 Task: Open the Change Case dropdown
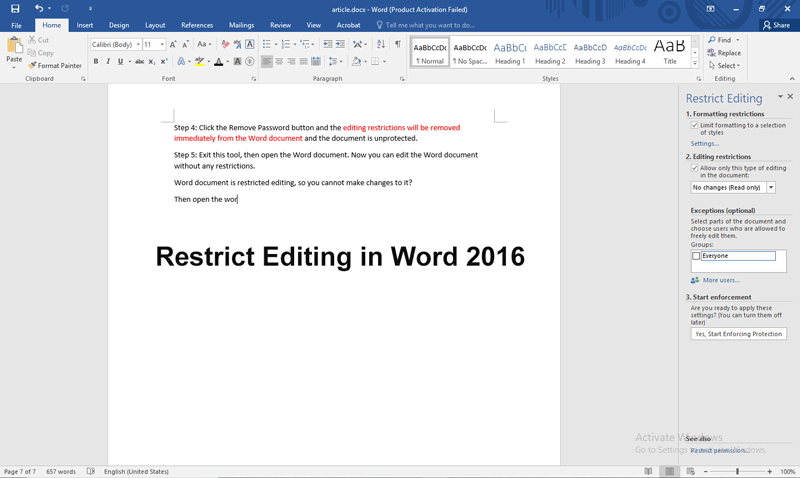tap(204, 44)
